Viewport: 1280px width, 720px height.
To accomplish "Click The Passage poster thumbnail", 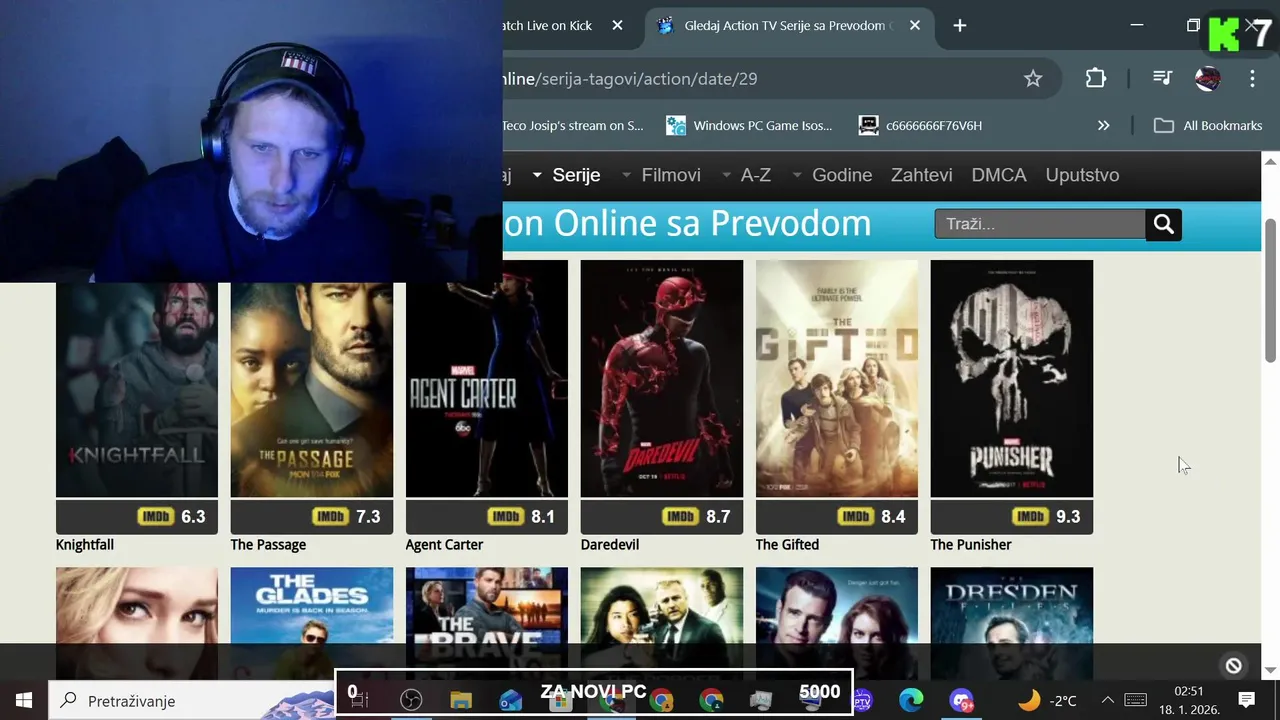I will tap(312, 390).
